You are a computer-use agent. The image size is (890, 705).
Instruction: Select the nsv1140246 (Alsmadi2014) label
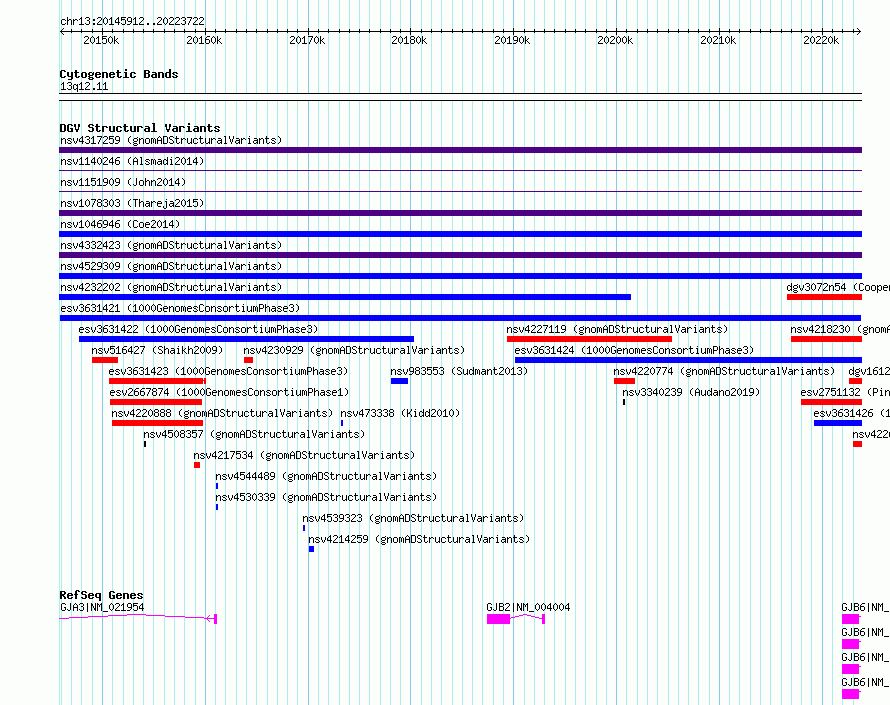coord(132,161)
